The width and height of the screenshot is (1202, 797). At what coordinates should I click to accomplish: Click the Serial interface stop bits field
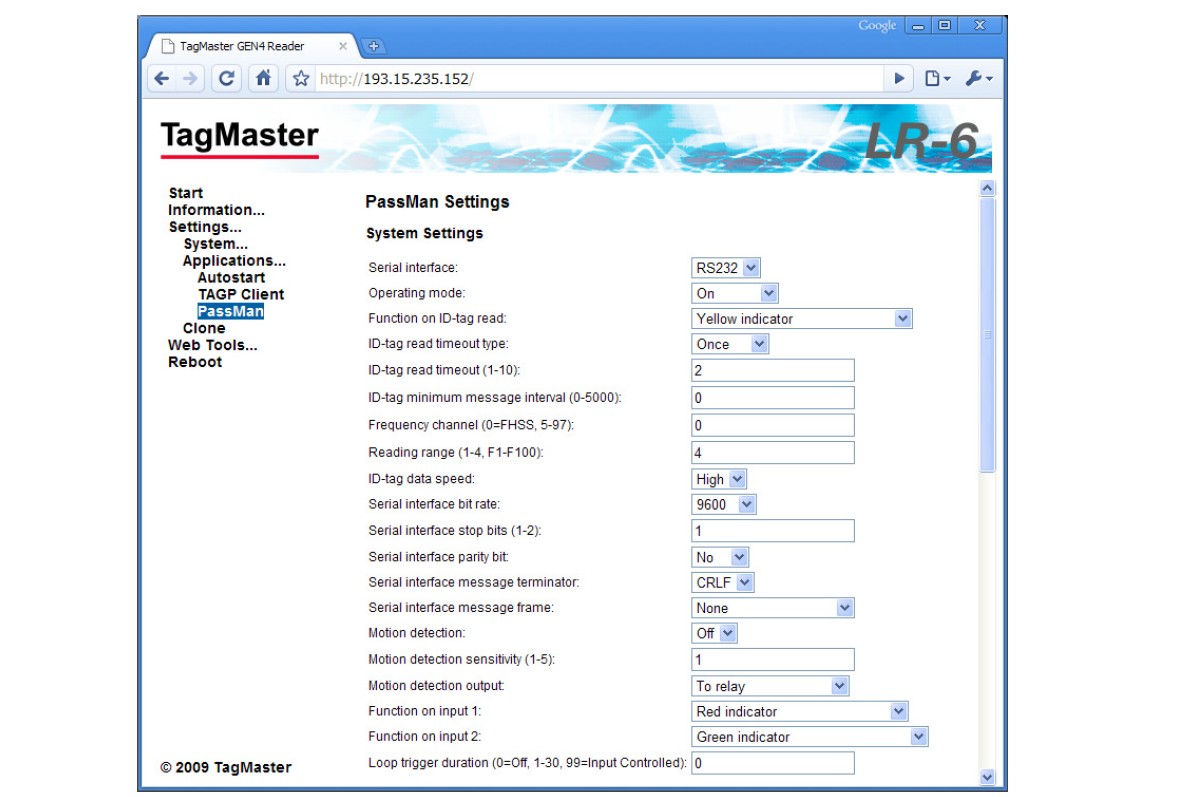773,530
